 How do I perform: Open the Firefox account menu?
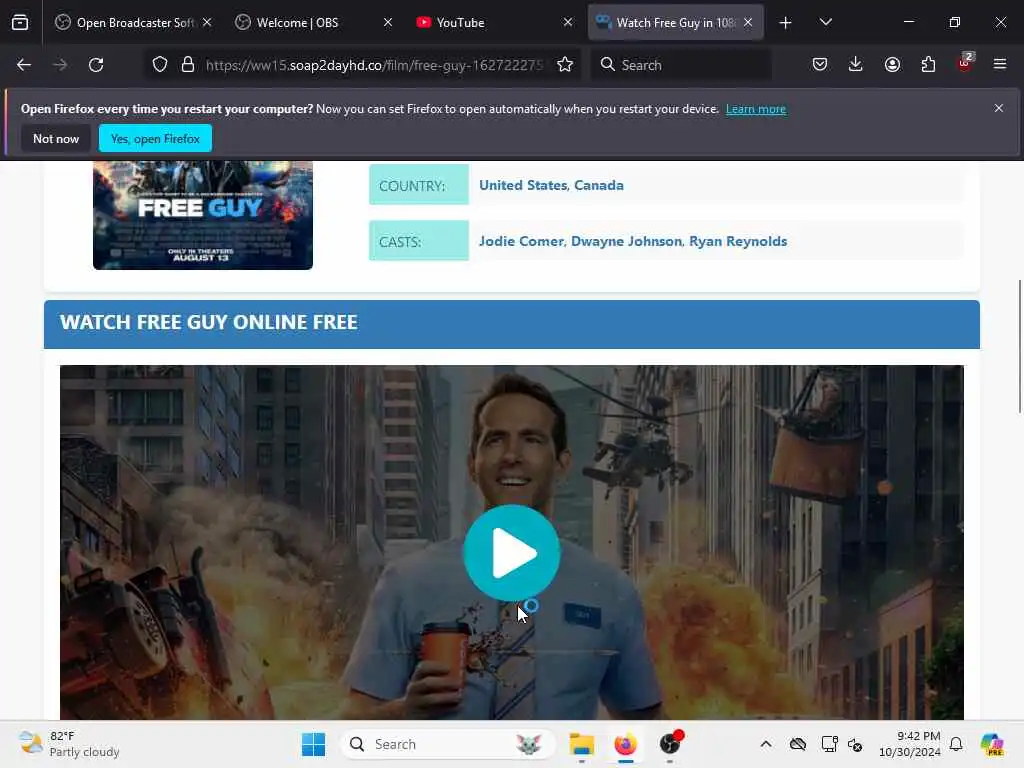point(892,64)
